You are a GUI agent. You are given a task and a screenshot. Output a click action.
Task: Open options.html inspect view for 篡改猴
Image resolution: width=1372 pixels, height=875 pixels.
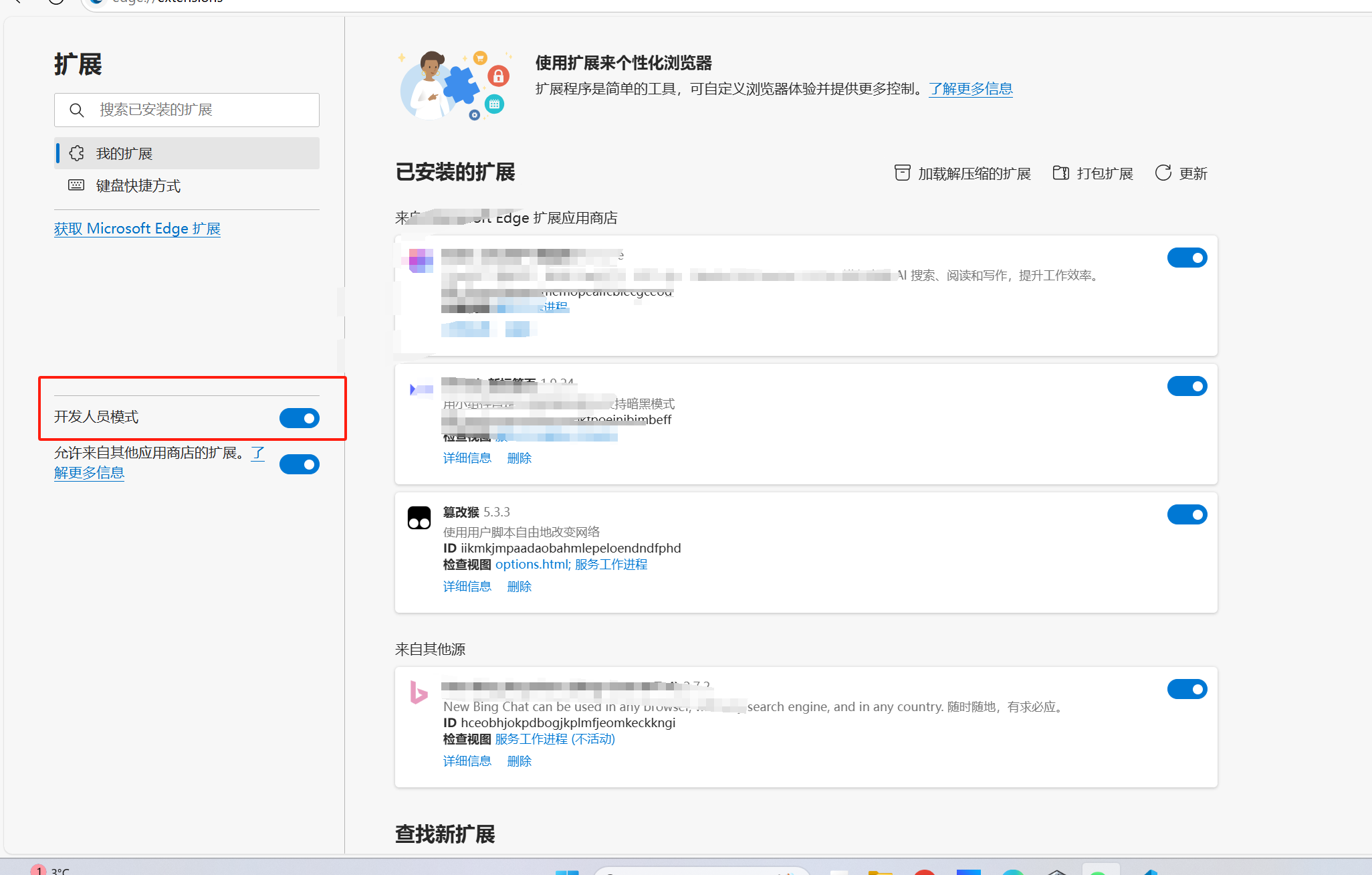point(532,565)
